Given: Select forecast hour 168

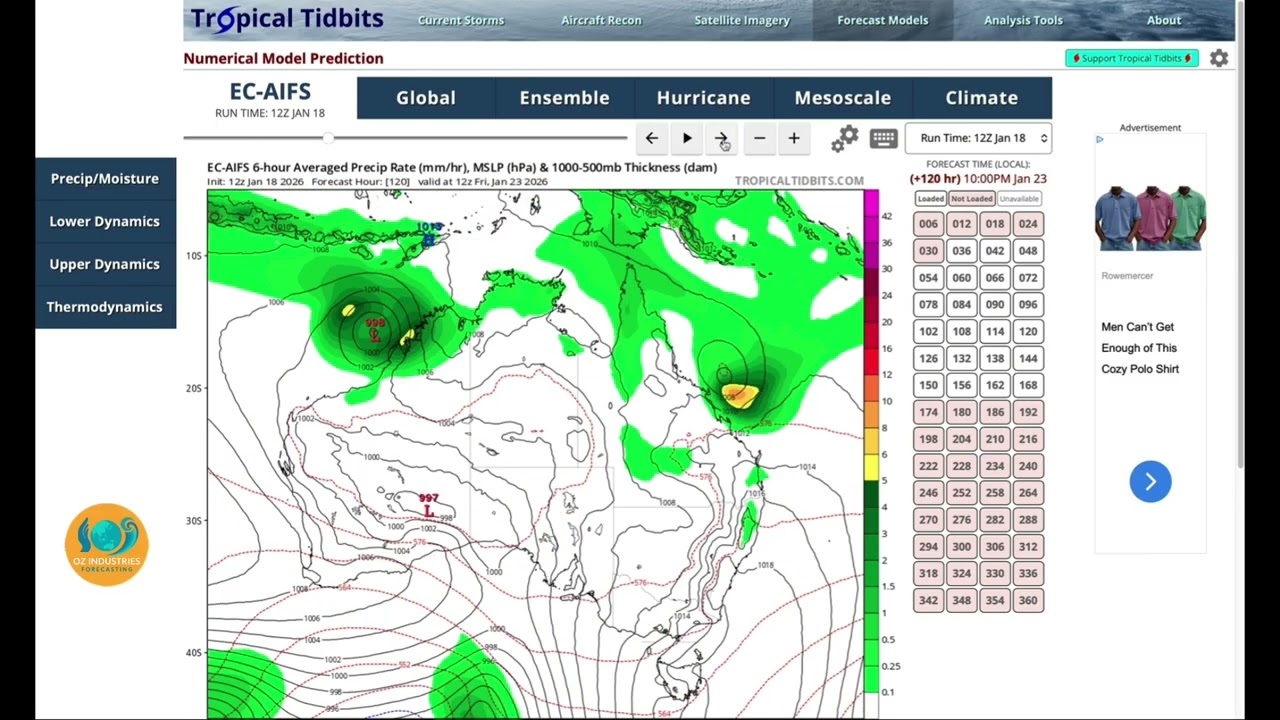Looking at the screenshot, I should pyautogui.click(x=1027, y=385).
